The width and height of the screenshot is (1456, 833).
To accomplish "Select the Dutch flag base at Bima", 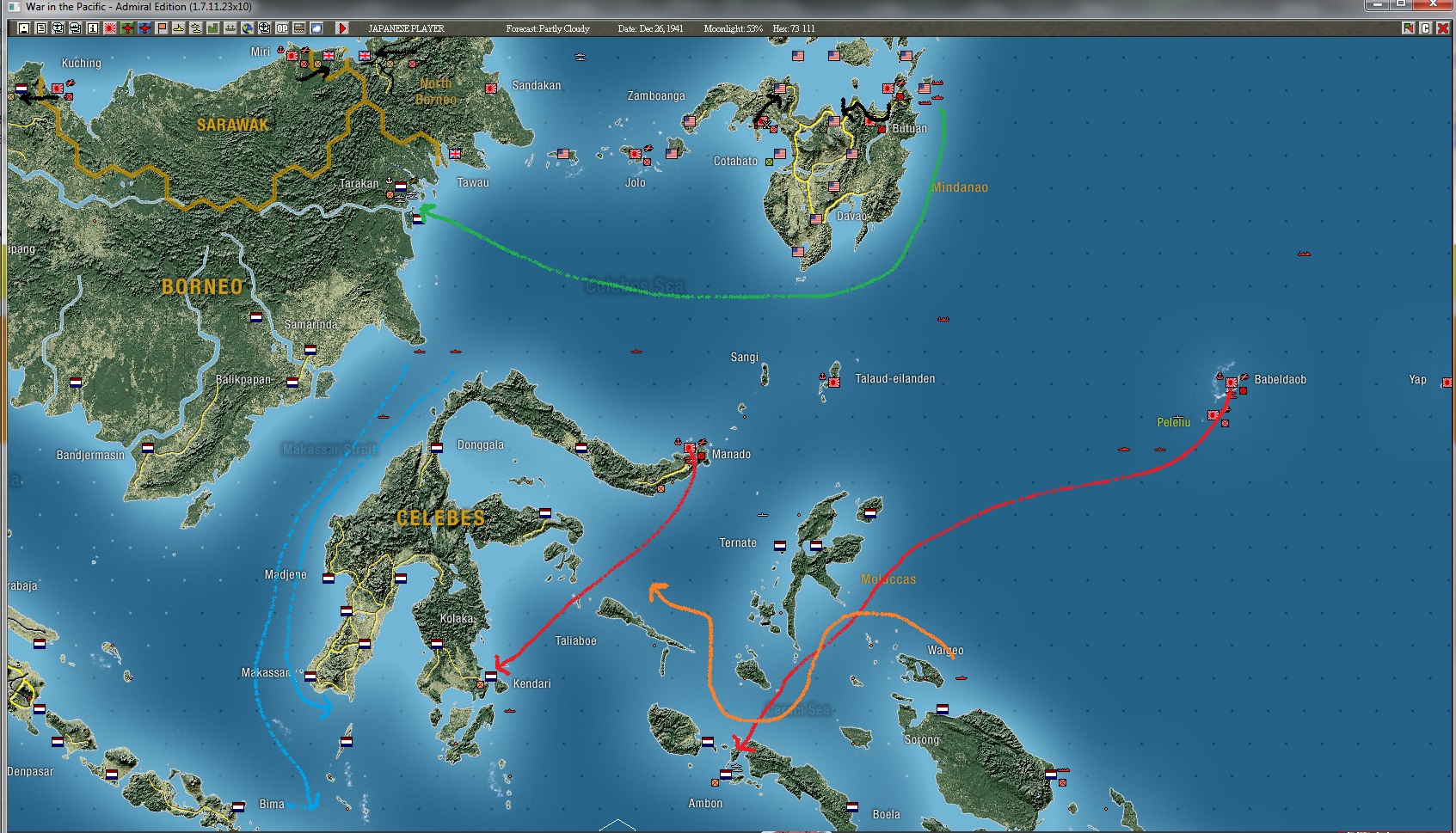I will [238, 807].
